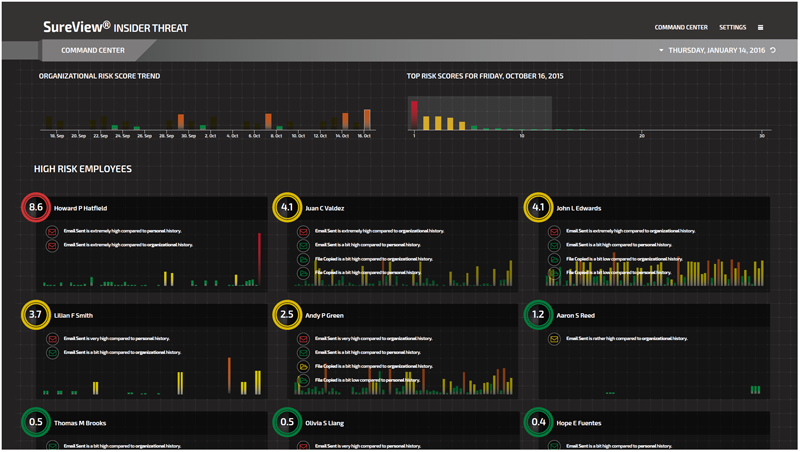Open the Hope E Fuentes employee name
800x452 pixels.
(579, 423)
